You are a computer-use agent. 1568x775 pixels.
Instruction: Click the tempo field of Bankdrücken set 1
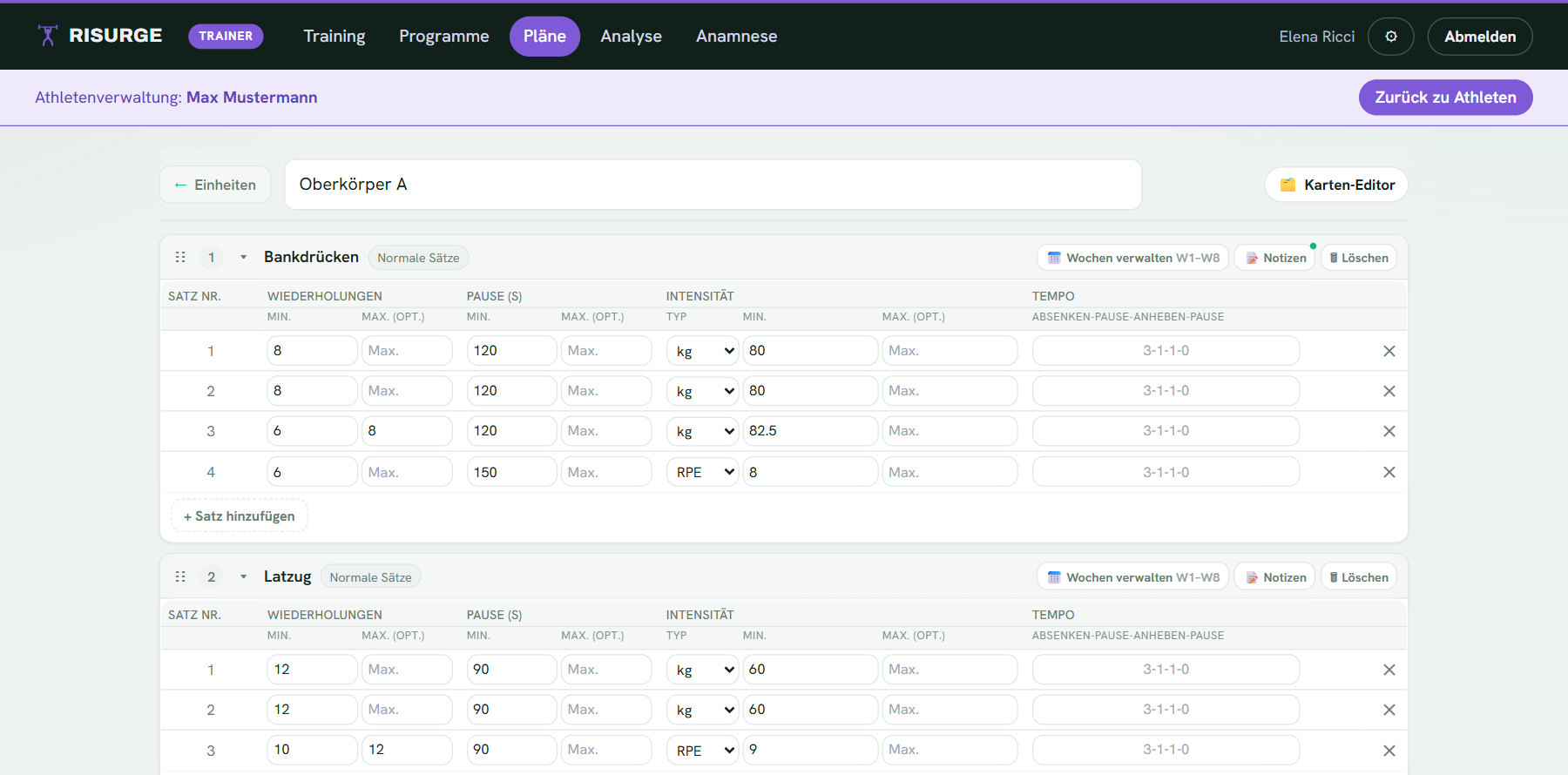1166,351
